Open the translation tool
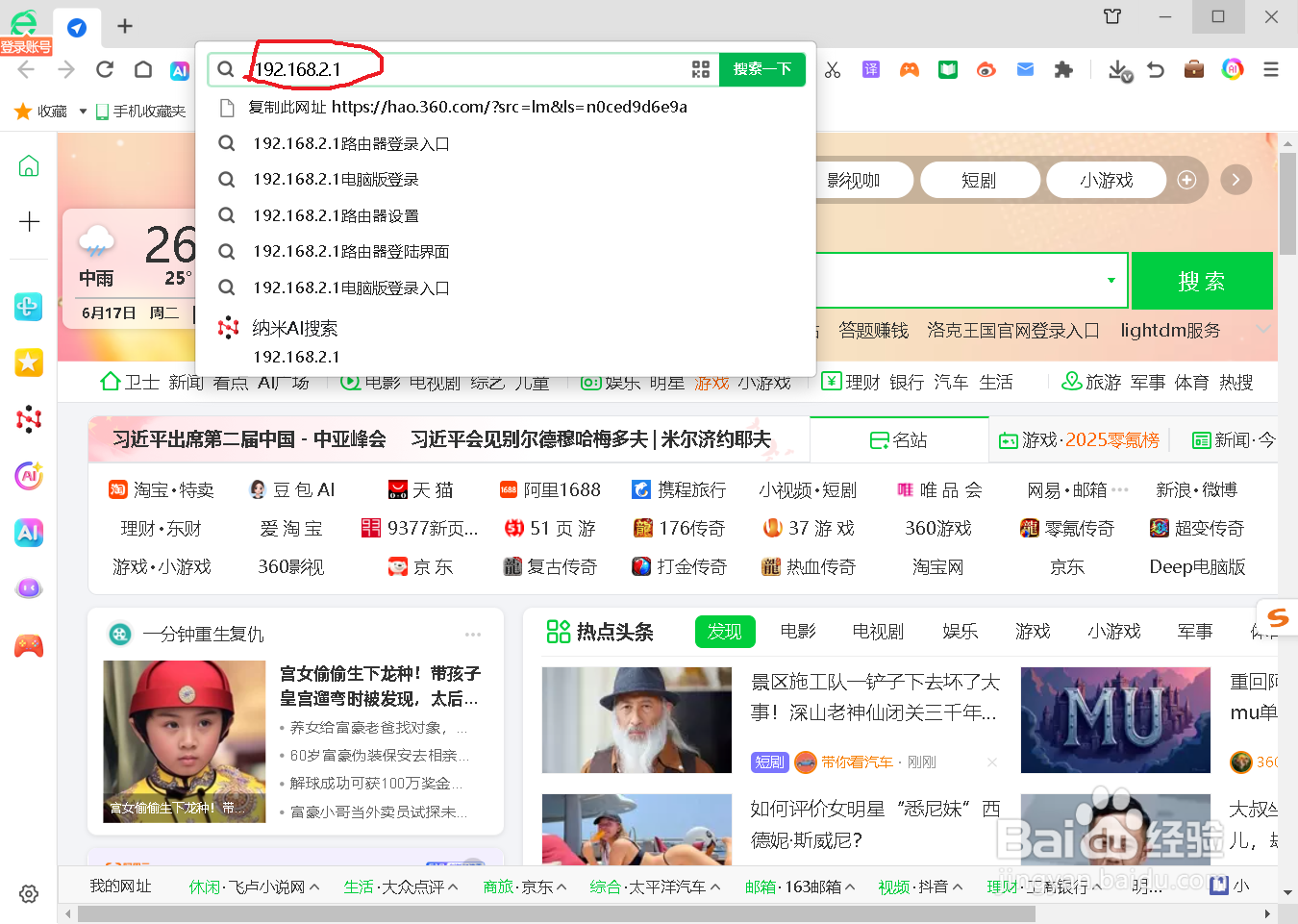 [870, 69]
